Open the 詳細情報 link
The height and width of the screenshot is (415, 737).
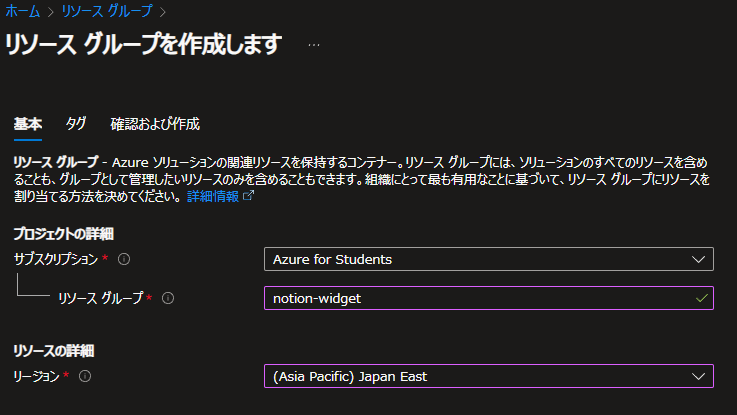(x=213, y=196)
